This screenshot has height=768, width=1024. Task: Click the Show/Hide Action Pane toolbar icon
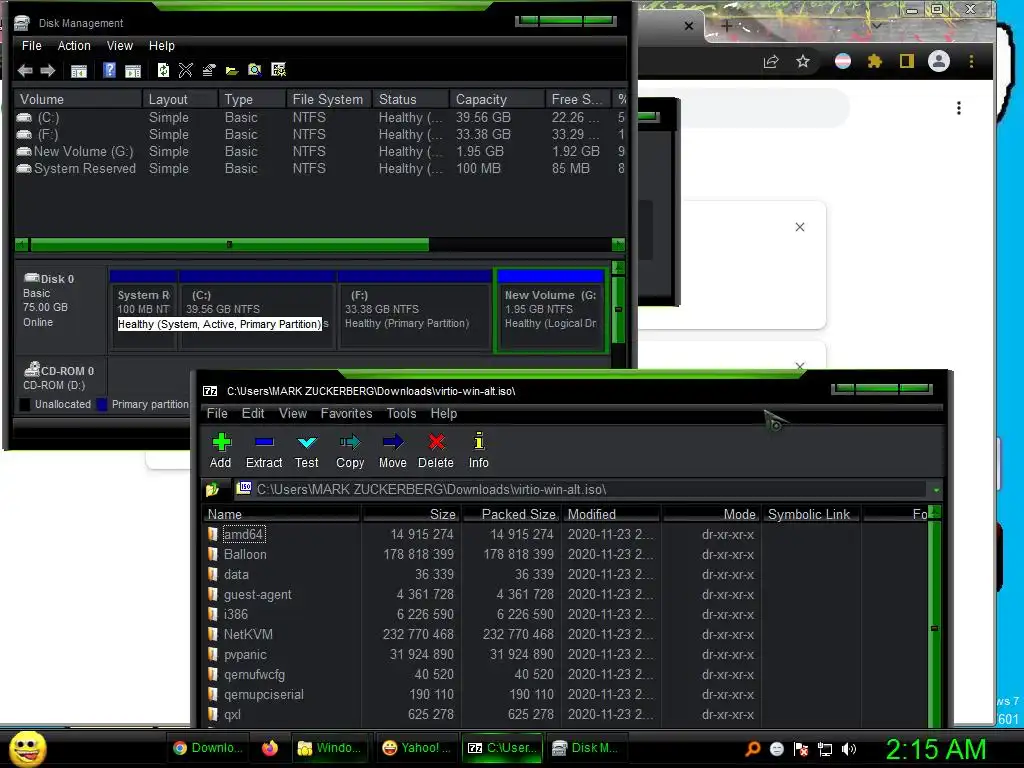coord(133,71)
